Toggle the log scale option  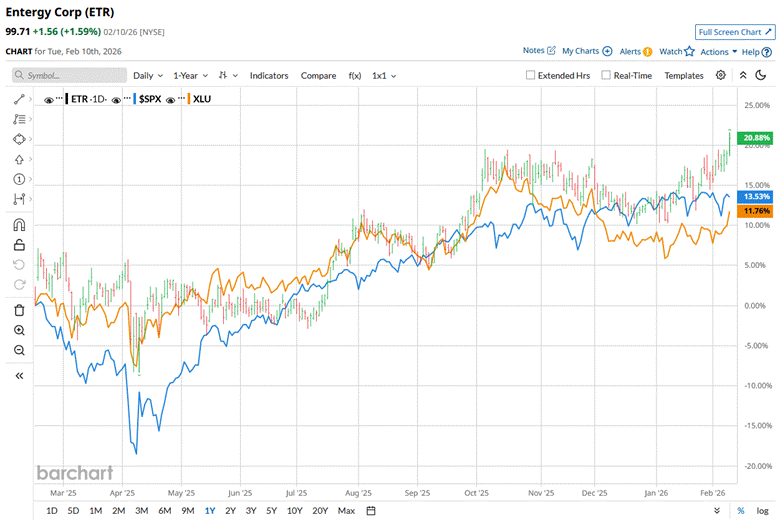762,511
